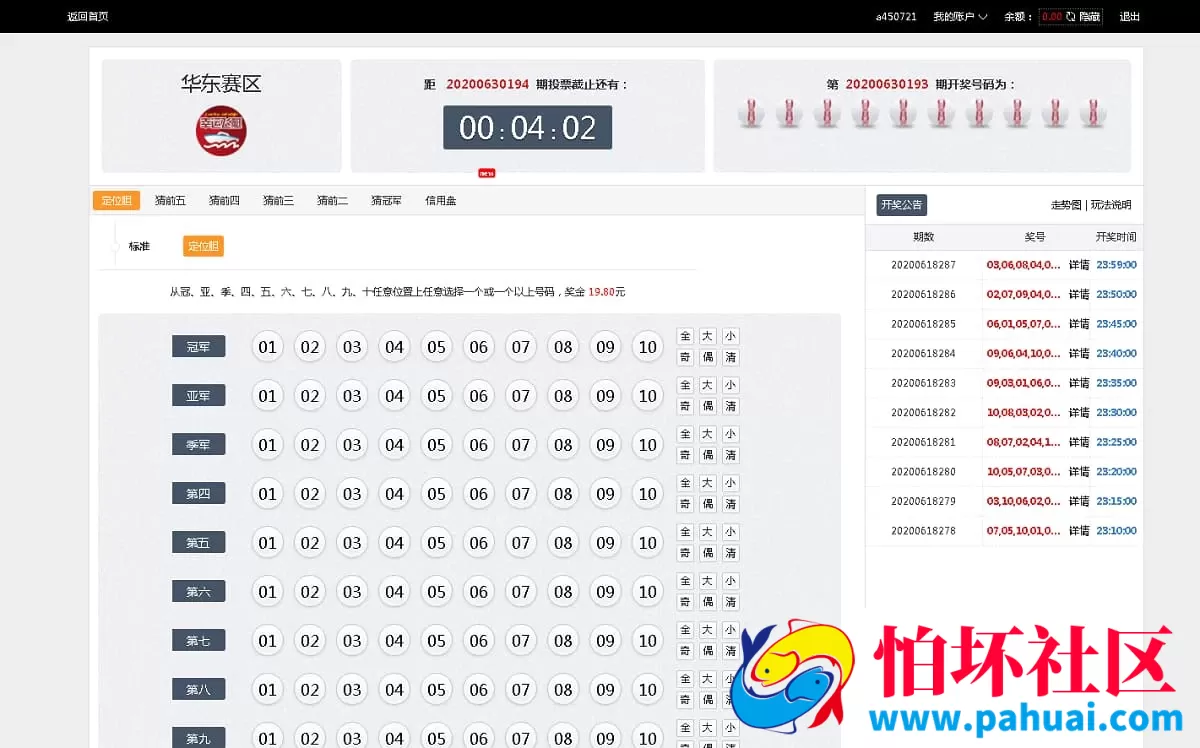Expand the 我的账户 dropdown
The image size is (1200, 748).
tap(960, 16)
